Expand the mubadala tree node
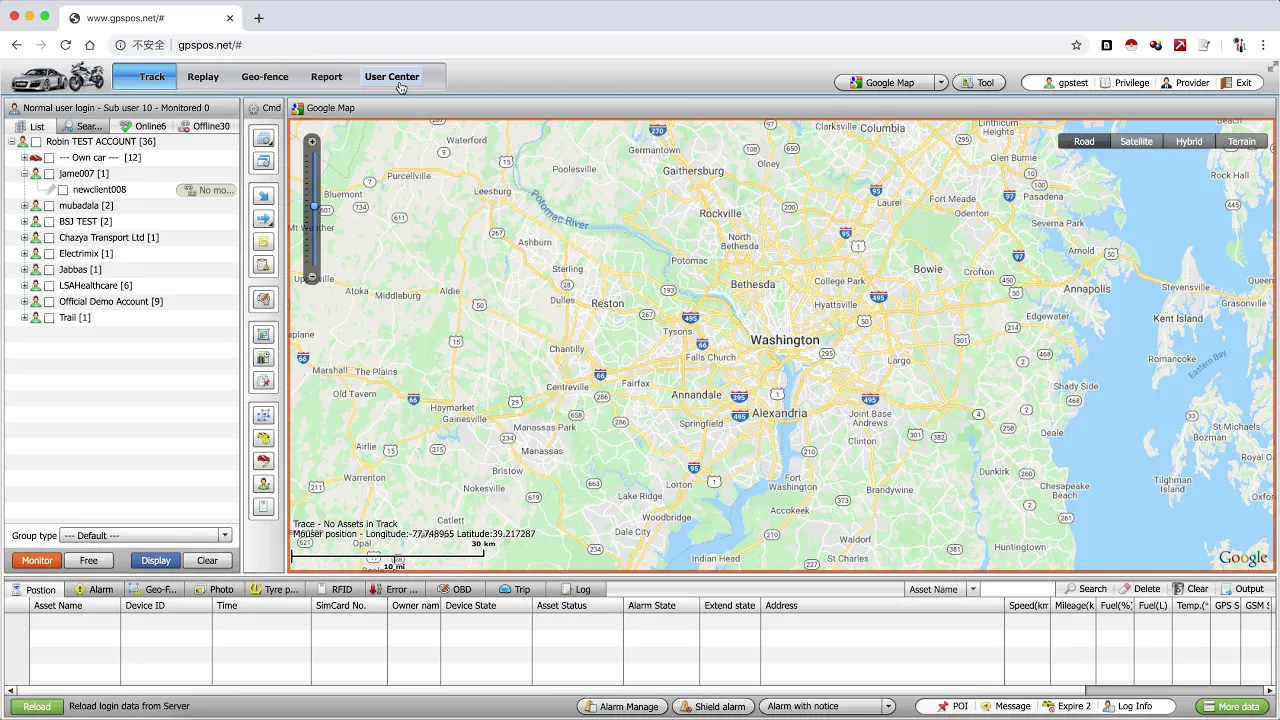This screenshot has width=1280, height=720. point(24,206)
